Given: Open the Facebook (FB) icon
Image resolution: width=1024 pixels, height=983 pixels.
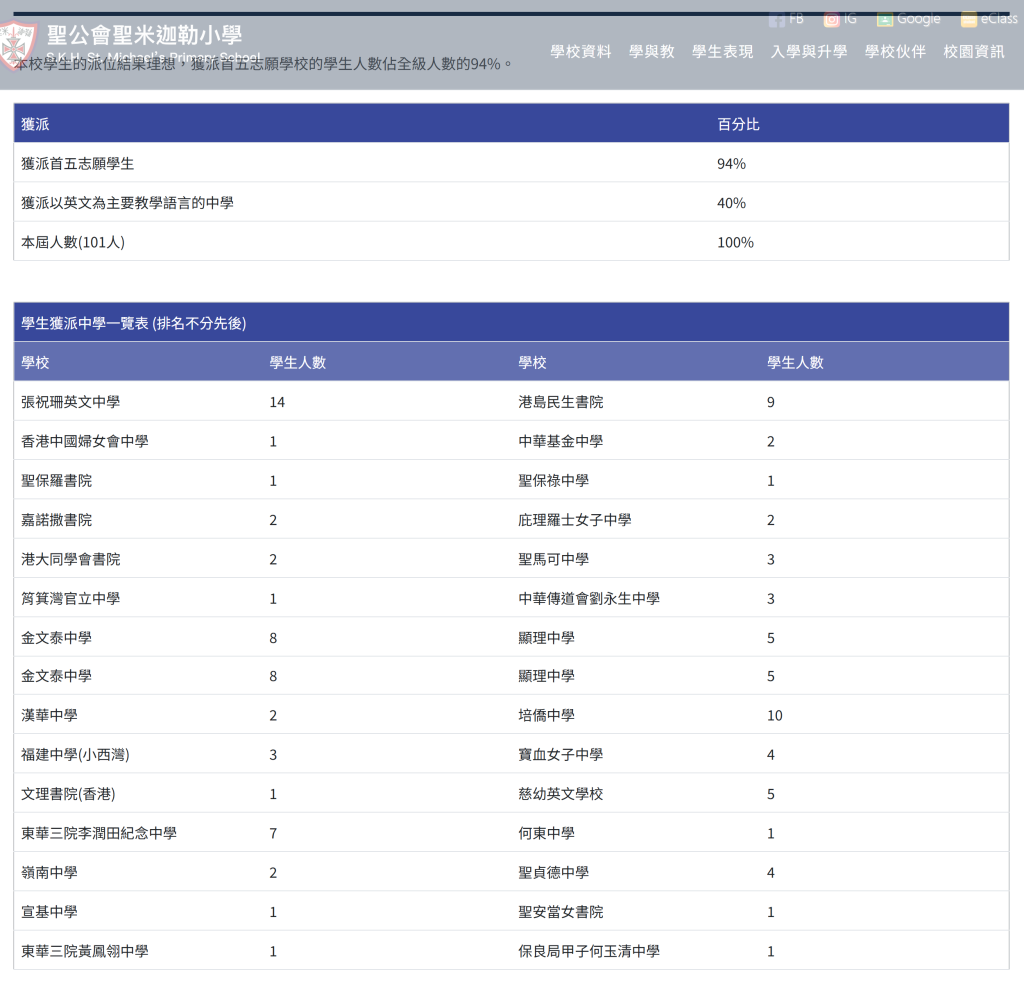Looking at the screenshot, I should [x=777, y=19].
